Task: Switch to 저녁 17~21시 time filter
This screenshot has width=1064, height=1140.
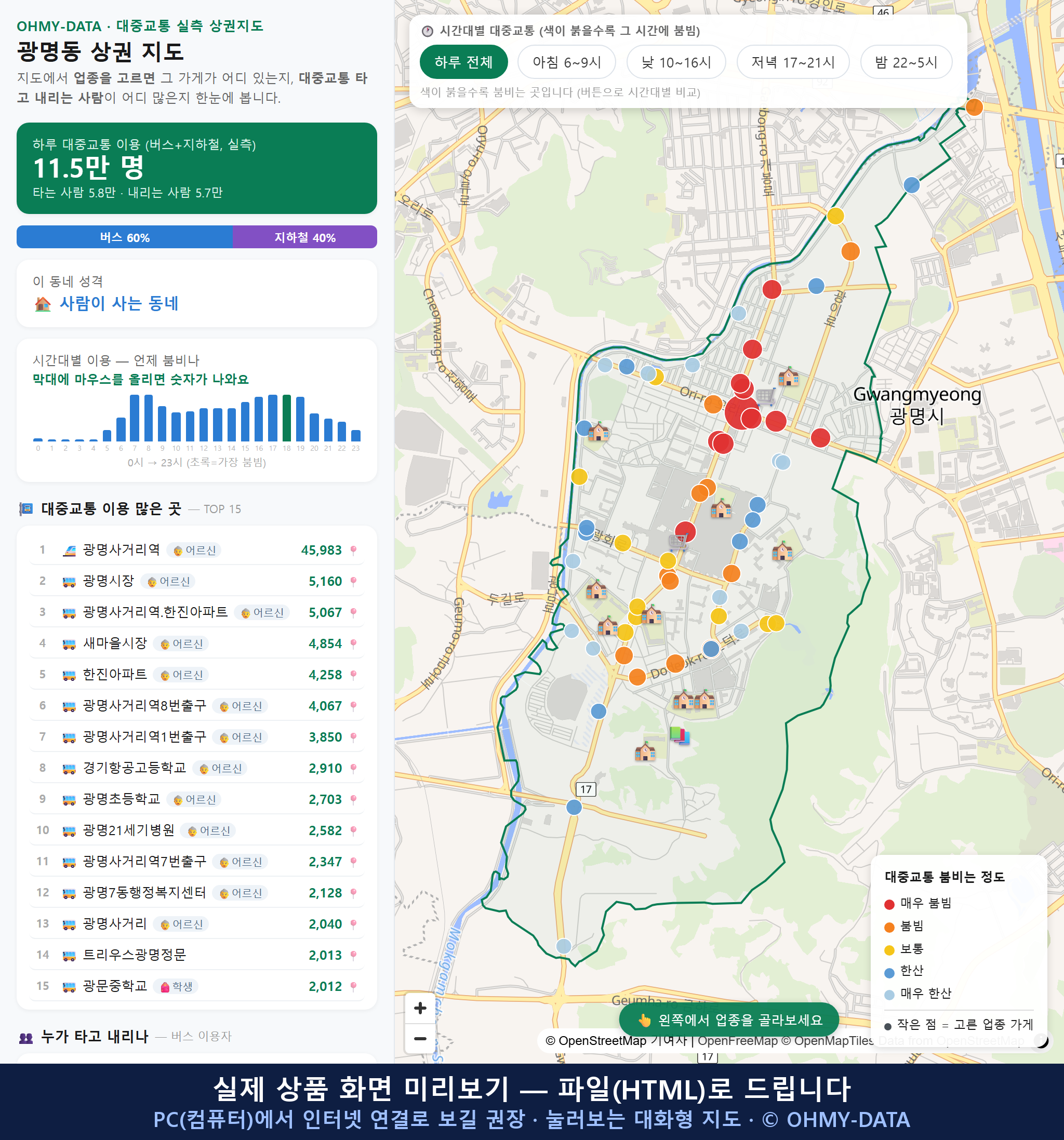Action: coord(792,62)
